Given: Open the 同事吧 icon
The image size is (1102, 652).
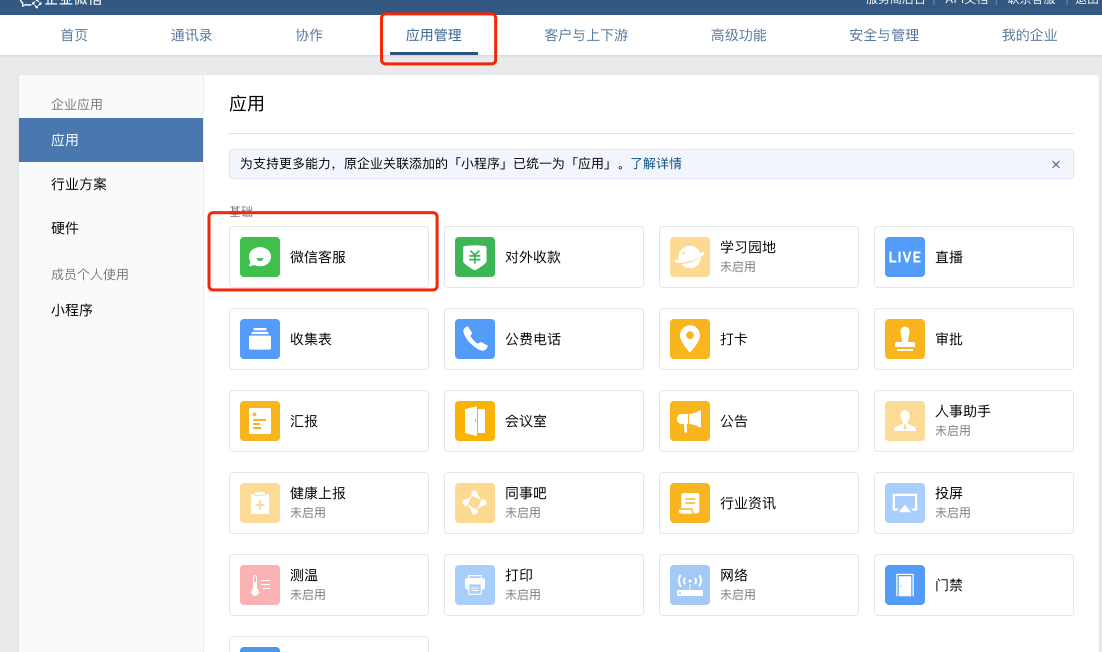Looking at the screenshot, I should point(475,503).
